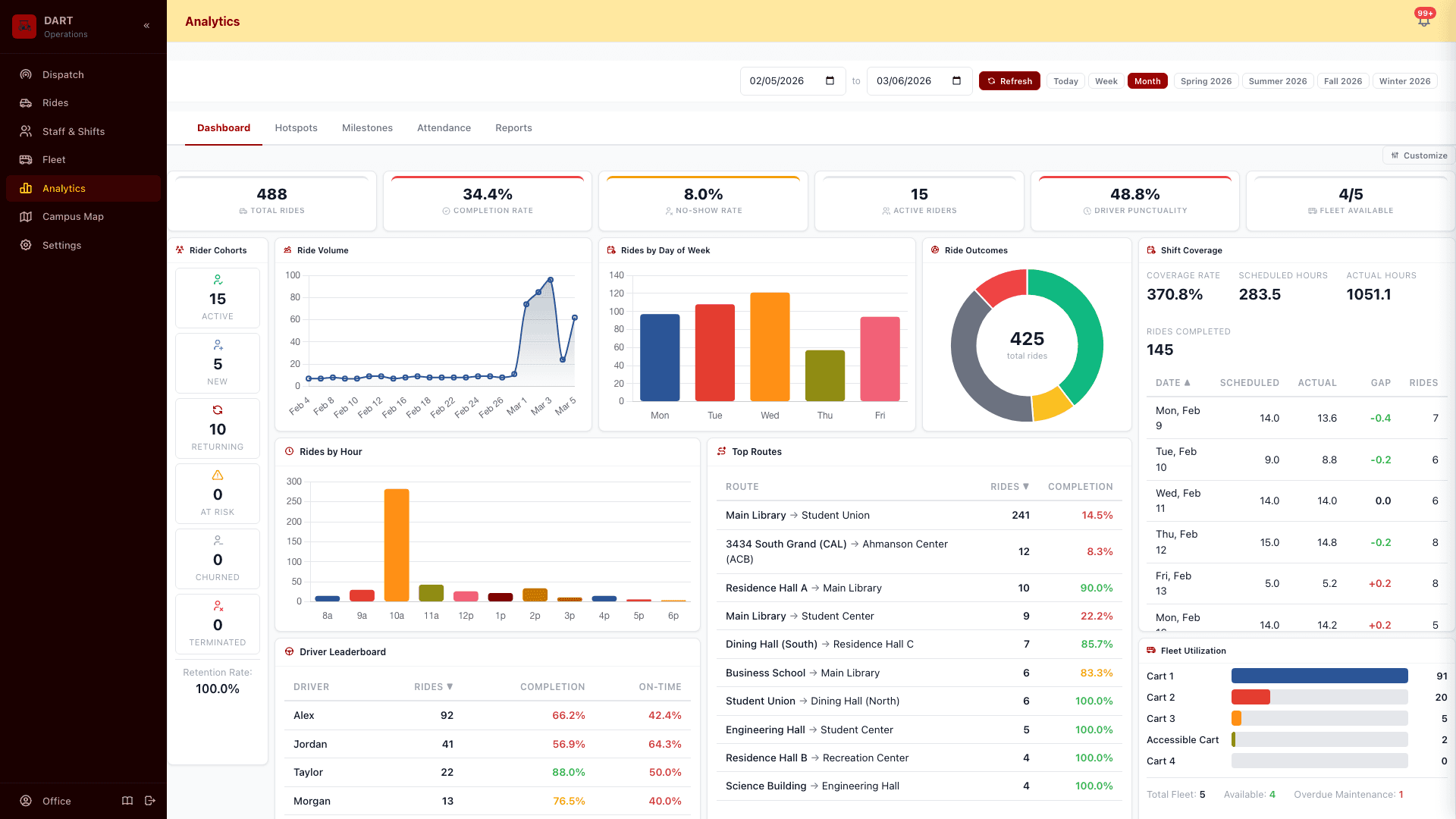Click the notification bell with 99+ badge

1423,20
